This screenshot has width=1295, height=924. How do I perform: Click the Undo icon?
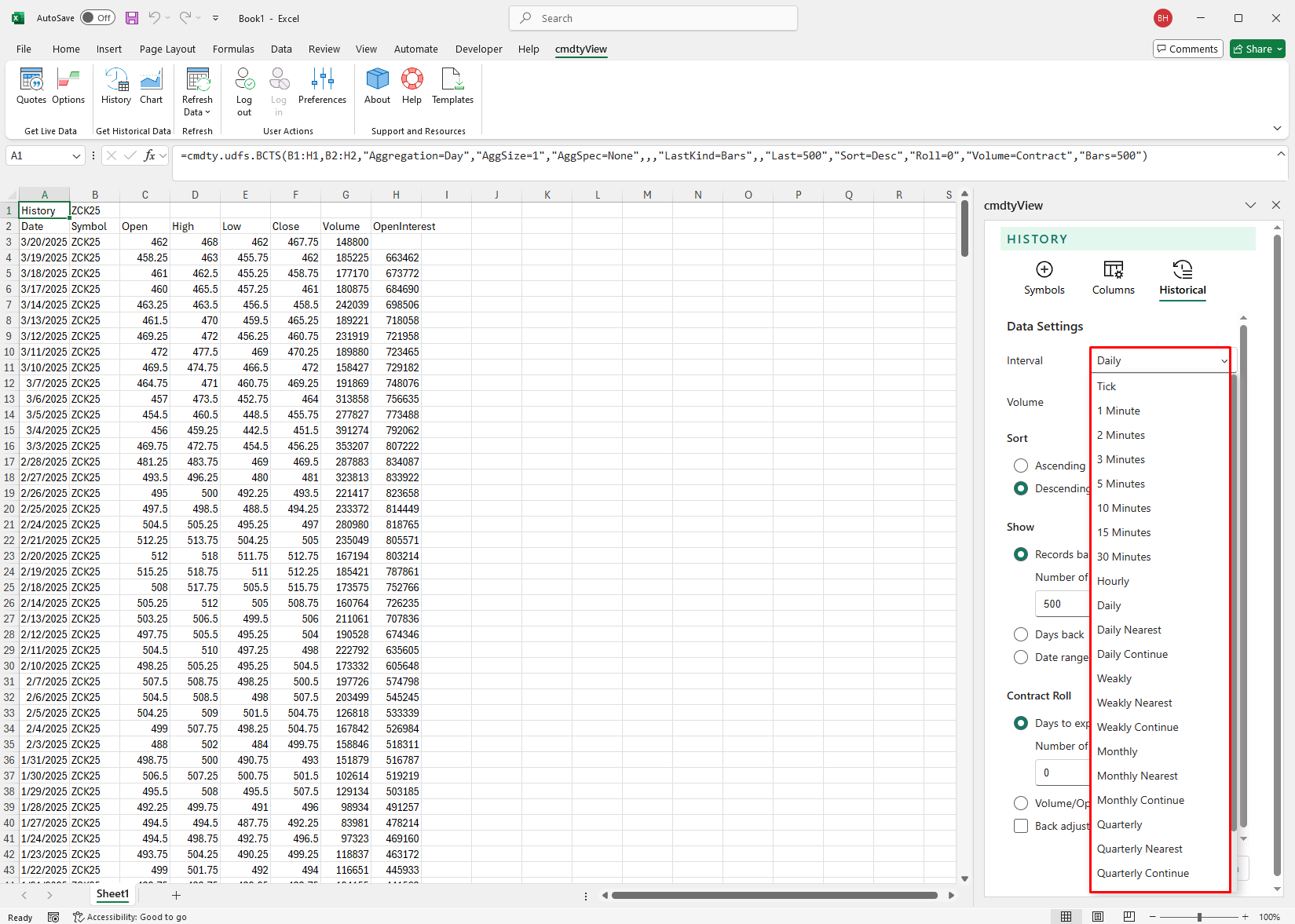(x=155, y=18)
